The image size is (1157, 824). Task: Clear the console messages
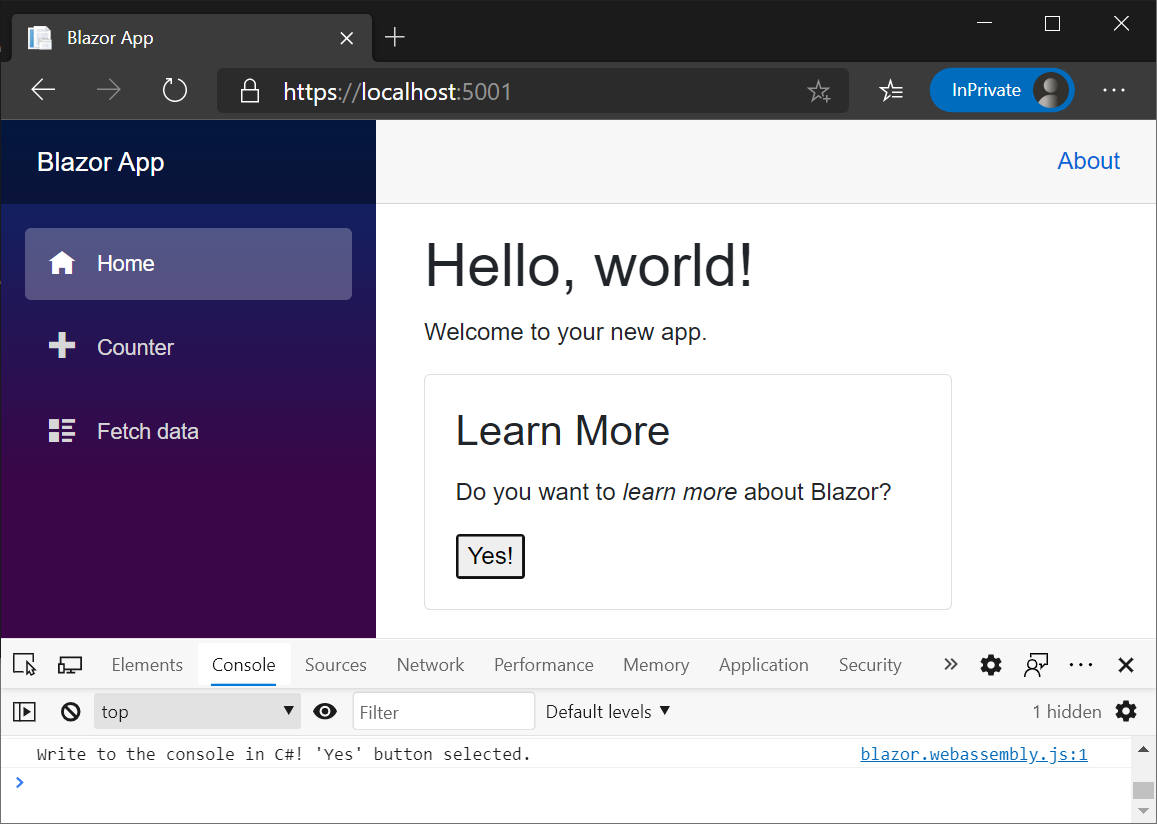coord(69,711)
